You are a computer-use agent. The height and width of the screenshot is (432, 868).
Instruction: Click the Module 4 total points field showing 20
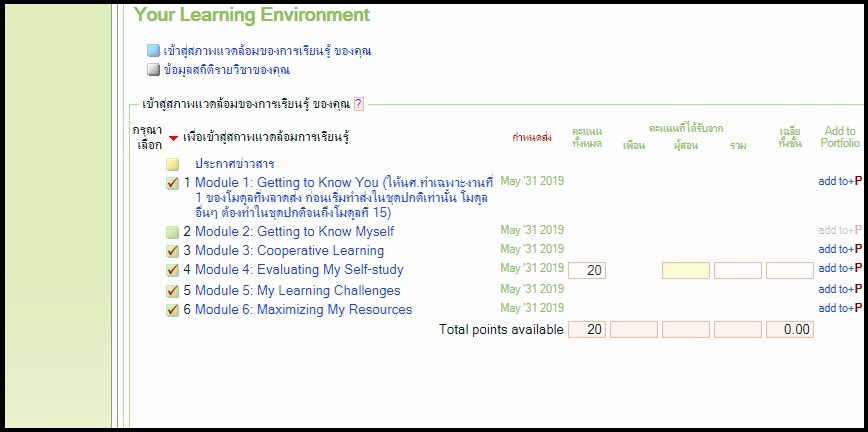587,270
